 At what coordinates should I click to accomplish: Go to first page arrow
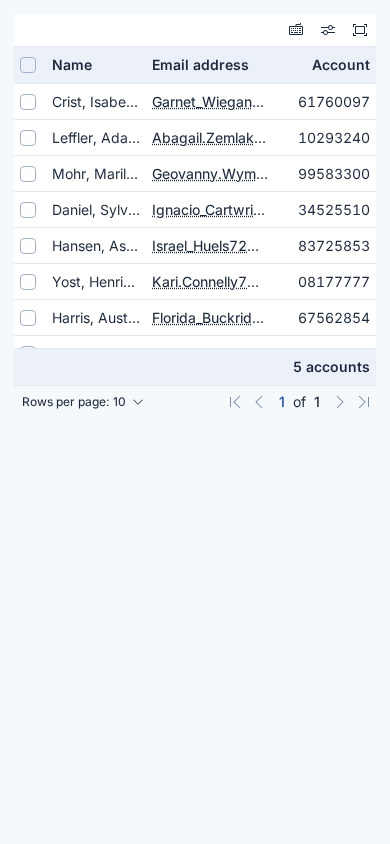coord(235,402)
